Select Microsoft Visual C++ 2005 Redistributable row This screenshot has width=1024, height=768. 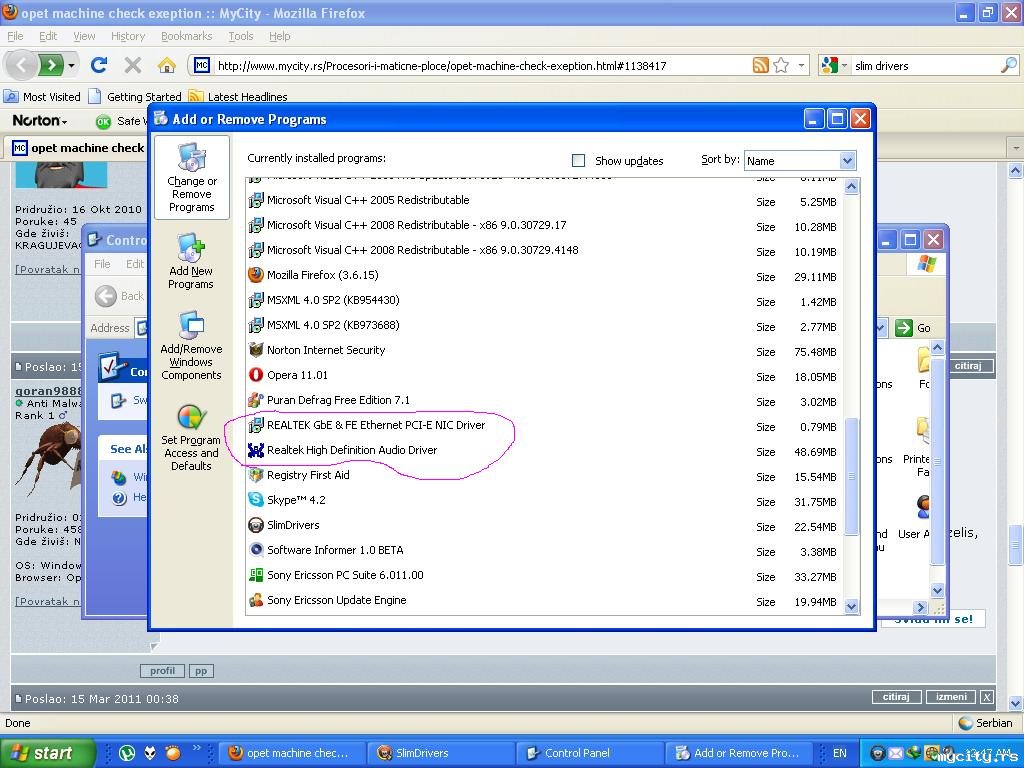544,200
